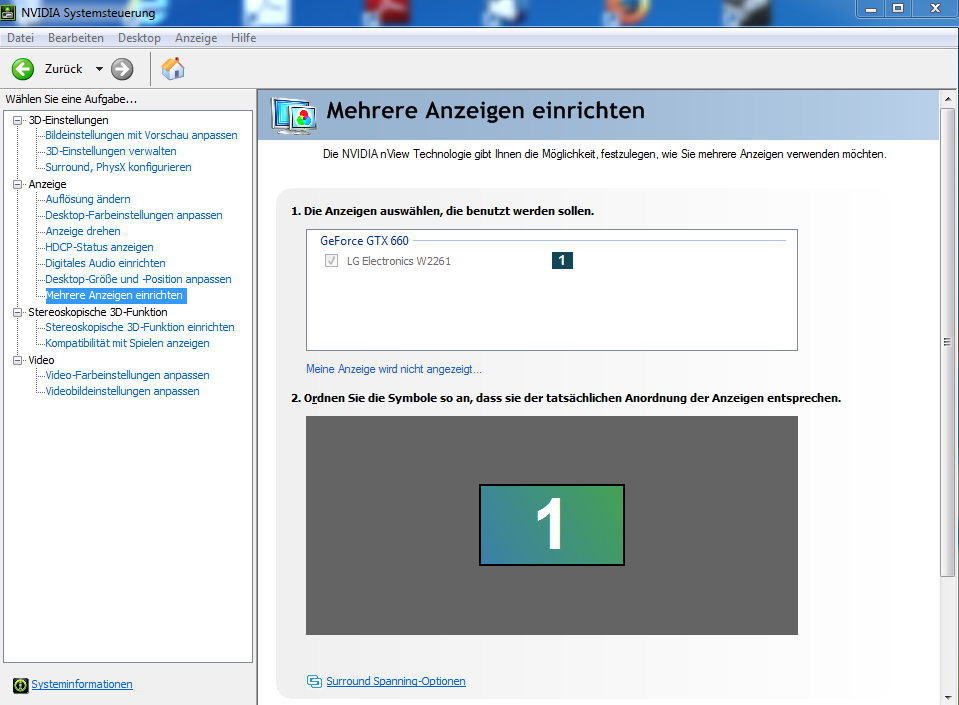Toggle the LG Electronics W2261 checkbox
The width and height of the screenshot is (959, 705).
pos(331,261)
